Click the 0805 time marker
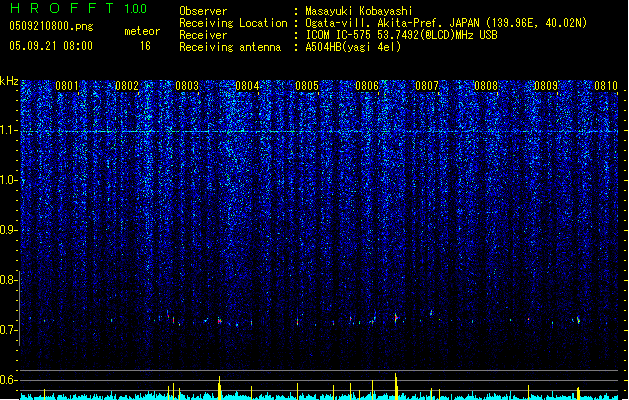The width and height of the screenshot is (629, 400). click(x=307, y=86)
